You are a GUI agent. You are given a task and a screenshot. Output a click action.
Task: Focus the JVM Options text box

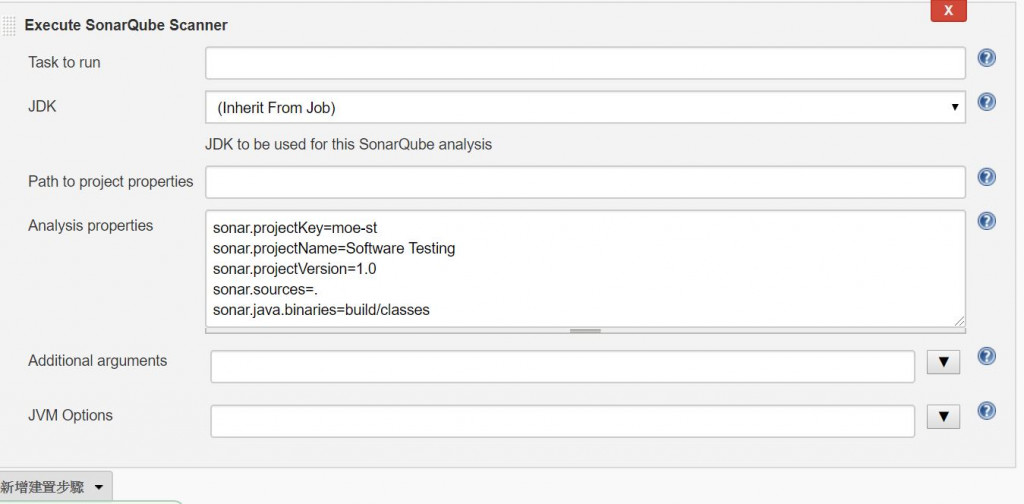point(562,421)
